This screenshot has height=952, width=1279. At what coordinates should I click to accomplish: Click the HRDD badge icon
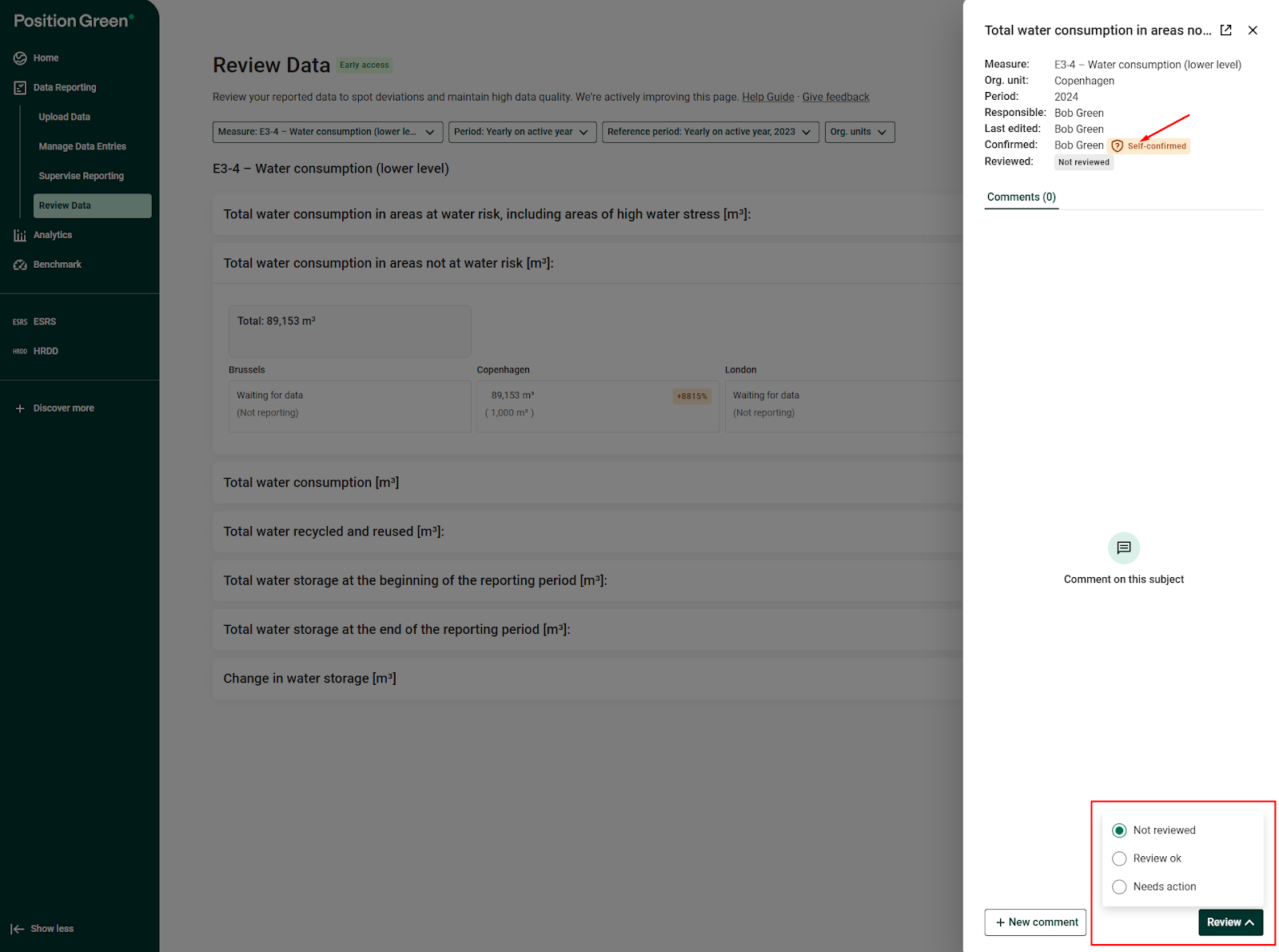[x=20, y=352]
